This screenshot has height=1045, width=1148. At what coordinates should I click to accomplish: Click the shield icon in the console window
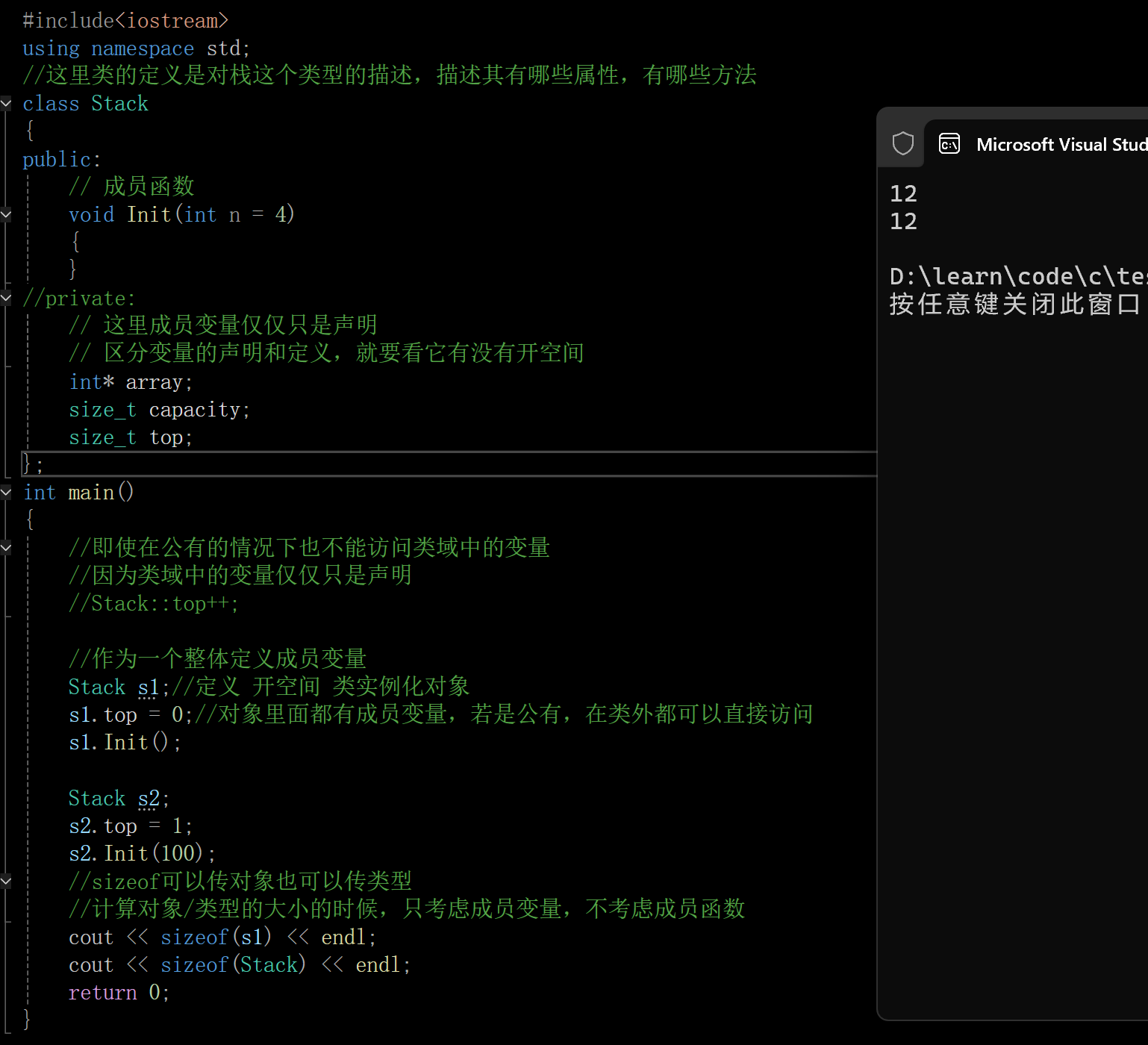pos(902,143)
